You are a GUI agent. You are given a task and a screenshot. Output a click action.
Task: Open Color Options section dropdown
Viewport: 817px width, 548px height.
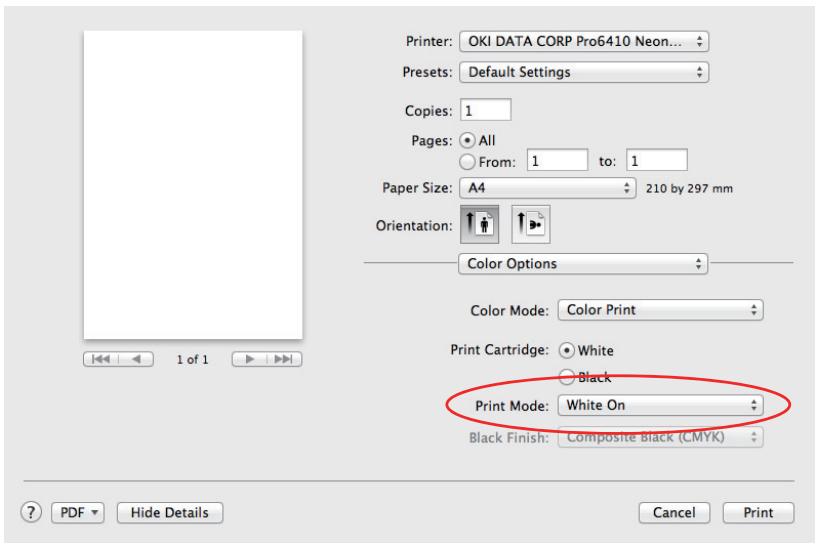coord(583,264)
